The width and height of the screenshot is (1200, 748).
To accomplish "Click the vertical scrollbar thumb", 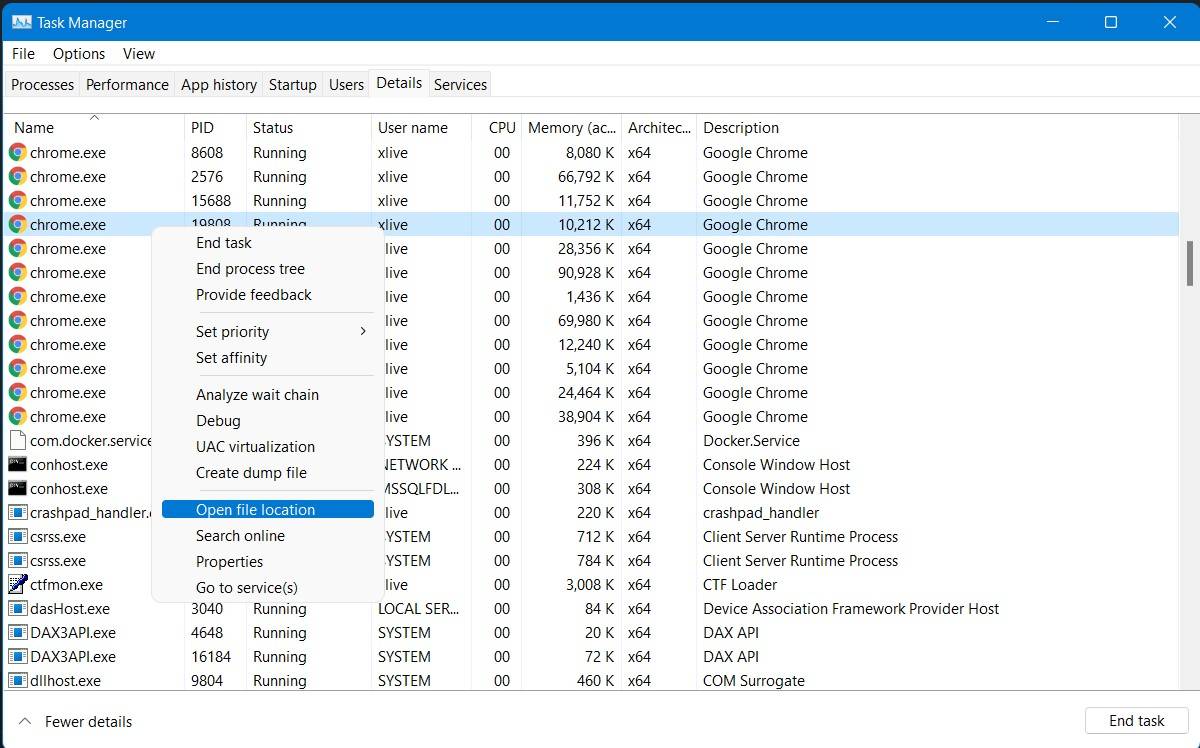I will 1189,262.
